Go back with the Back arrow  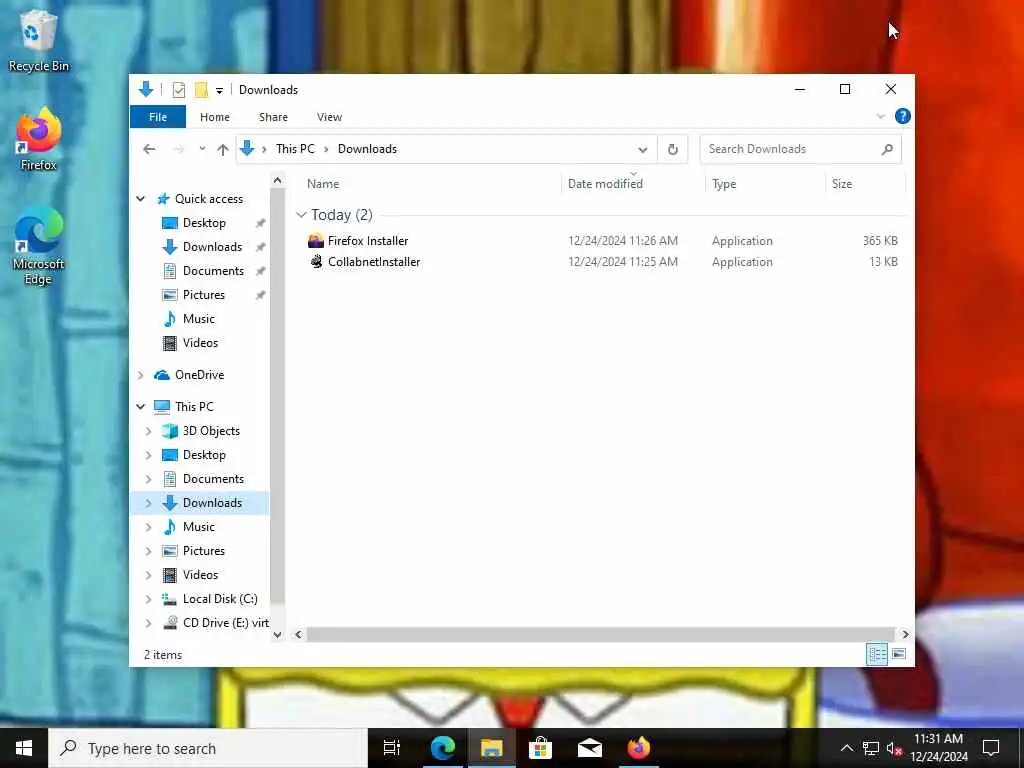pyautogui.click(x=149, y=150)
